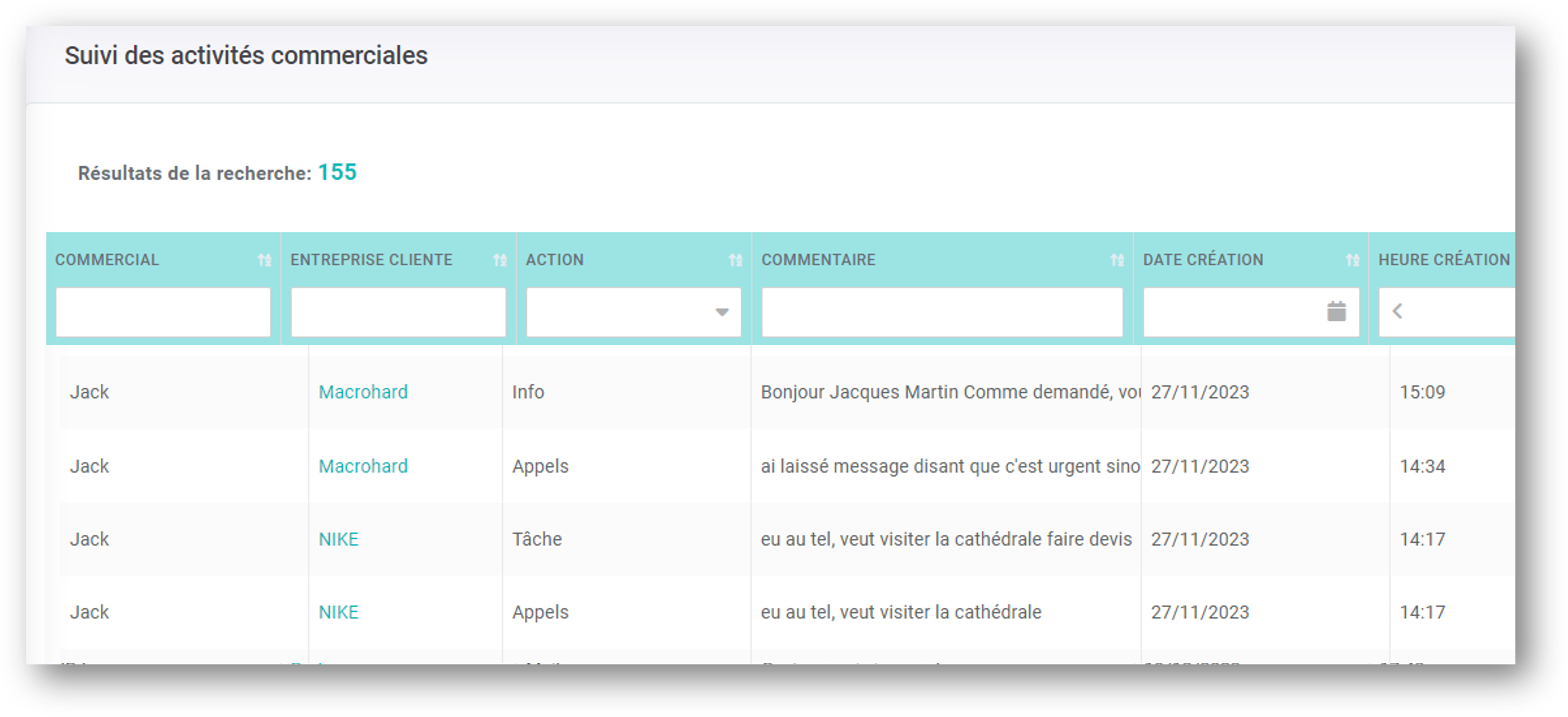Click the Commentaire filter input field
The image size is (1568, 717).
[x=942, y=312]
